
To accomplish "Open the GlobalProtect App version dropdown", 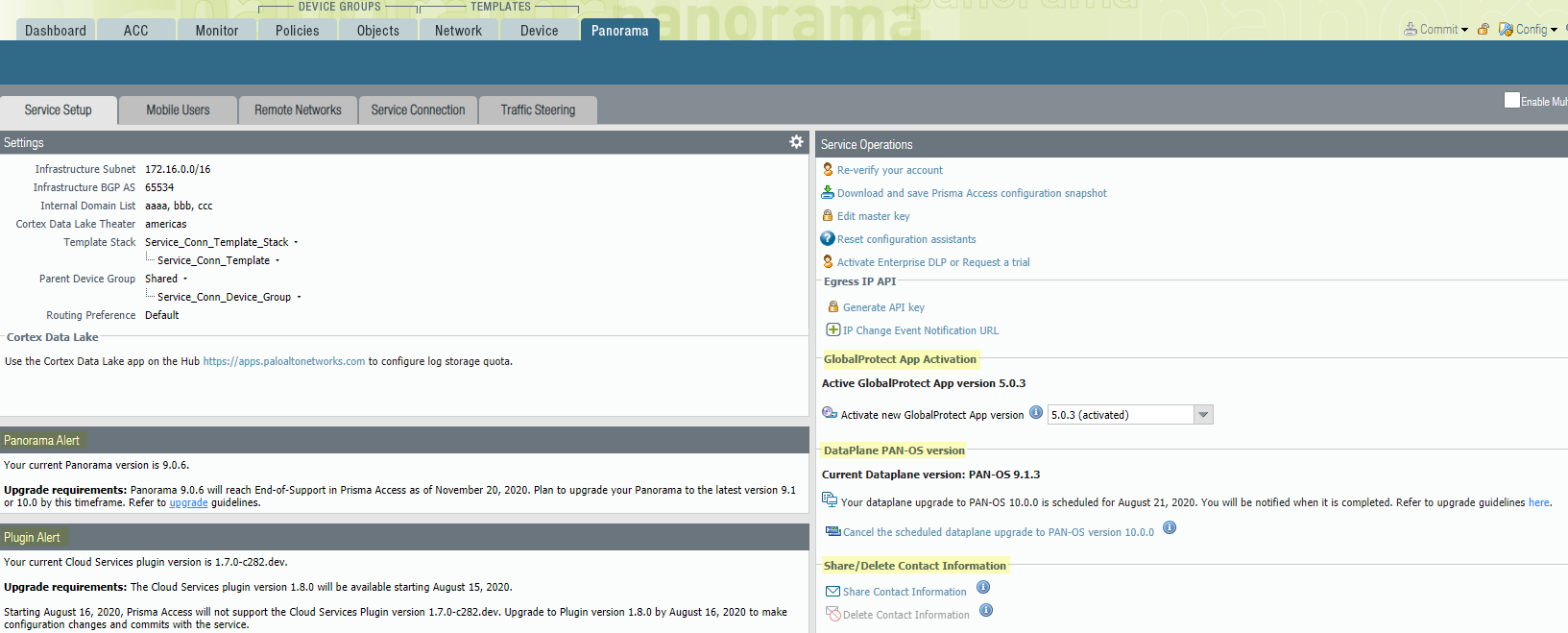I will coord(1203,415).
